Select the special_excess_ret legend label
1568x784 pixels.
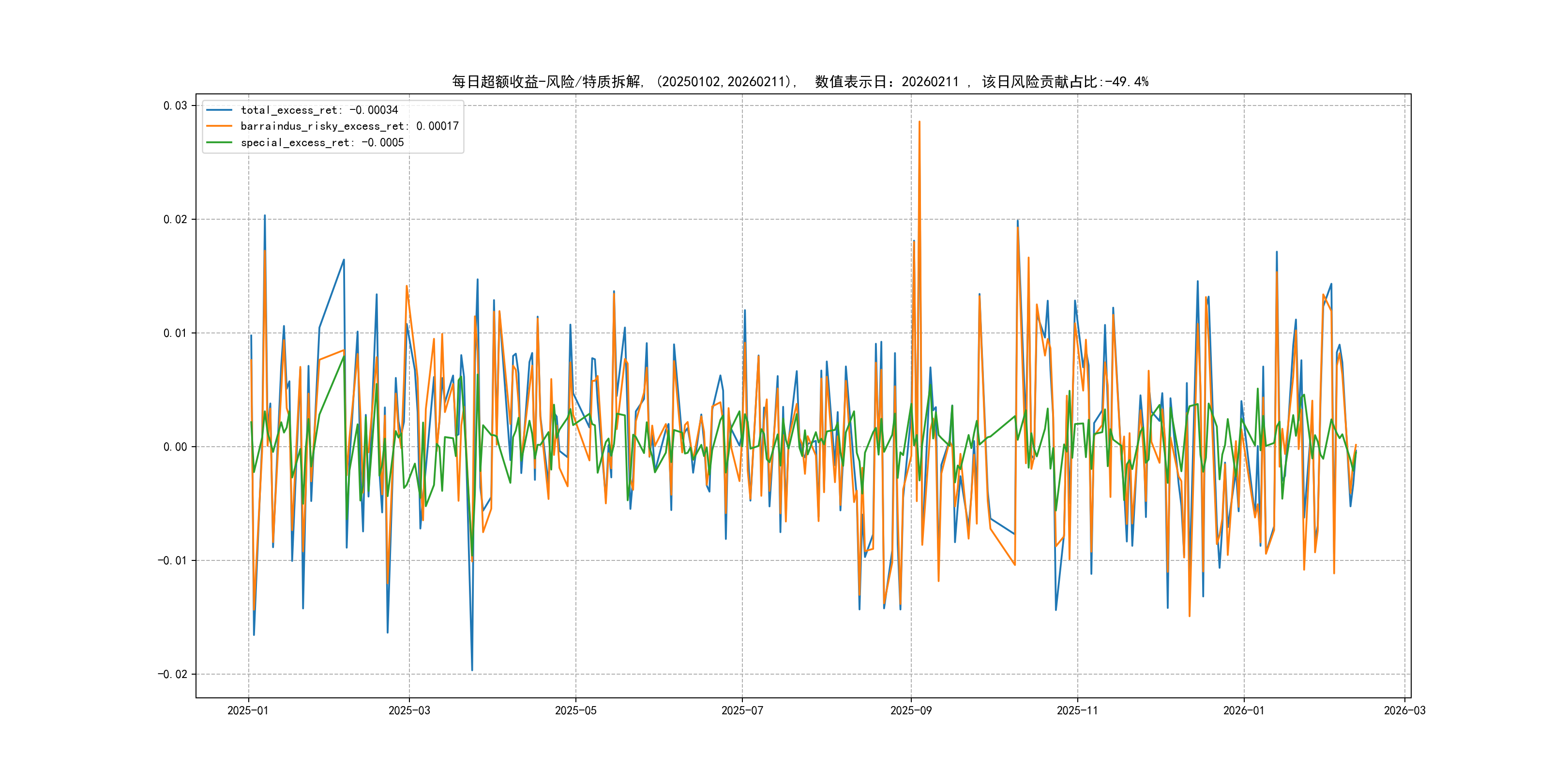point(322,142)
